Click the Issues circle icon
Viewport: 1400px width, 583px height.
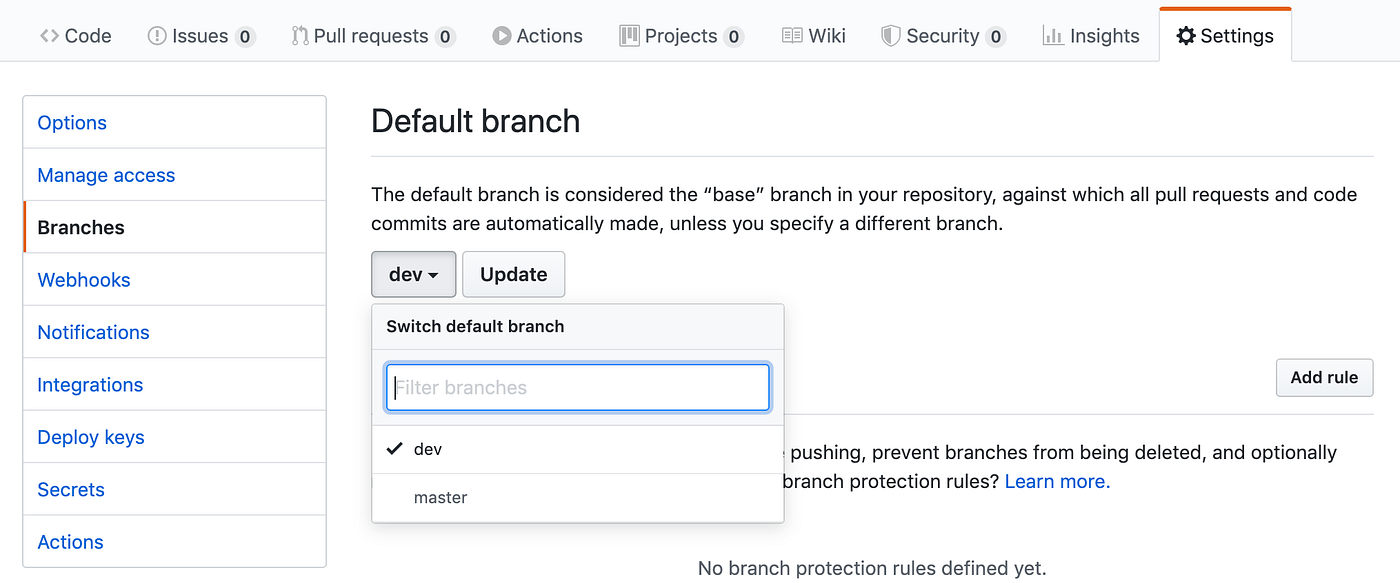coord(157,36)
